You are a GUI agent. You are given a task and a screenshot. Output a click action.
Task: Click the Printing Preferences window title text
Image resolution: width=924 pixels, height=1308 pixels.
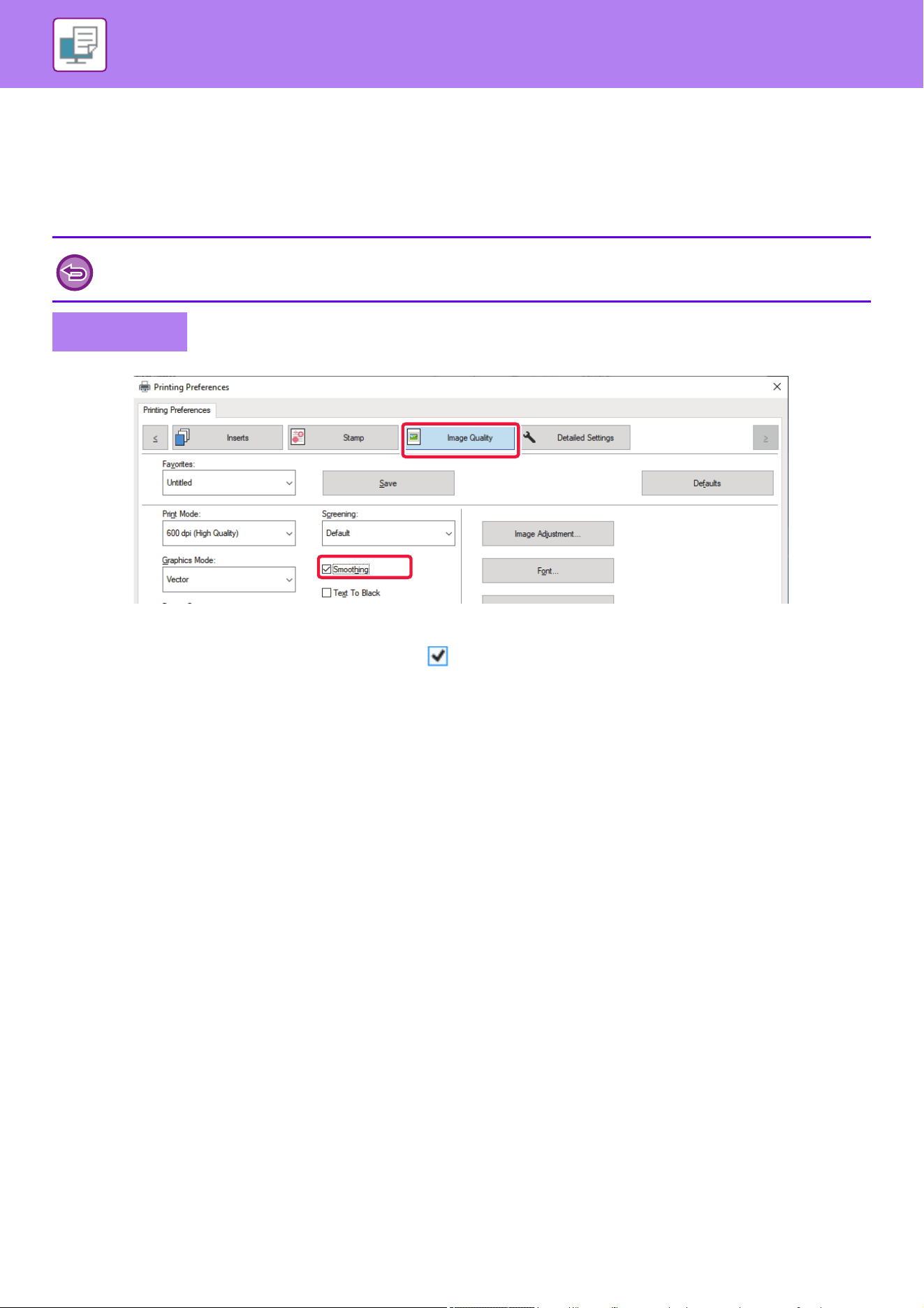coord(191,387)
